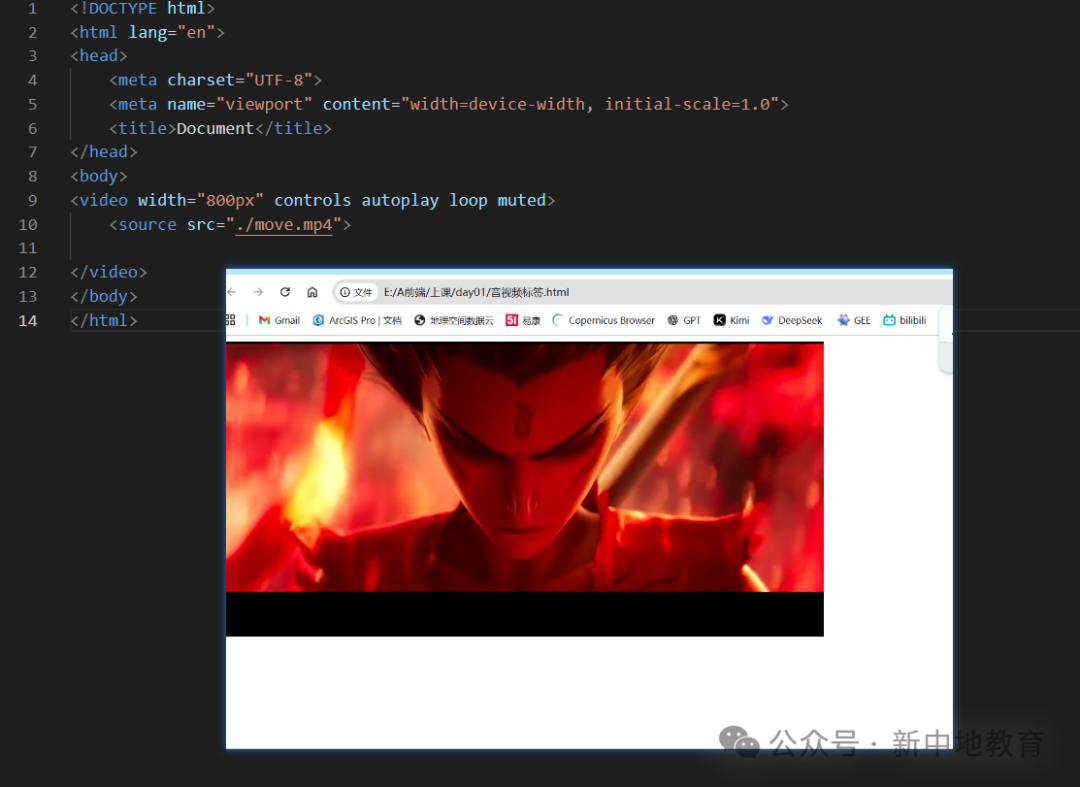Click the "viewport" name value
1080x787 pixels.
point(264,104)
